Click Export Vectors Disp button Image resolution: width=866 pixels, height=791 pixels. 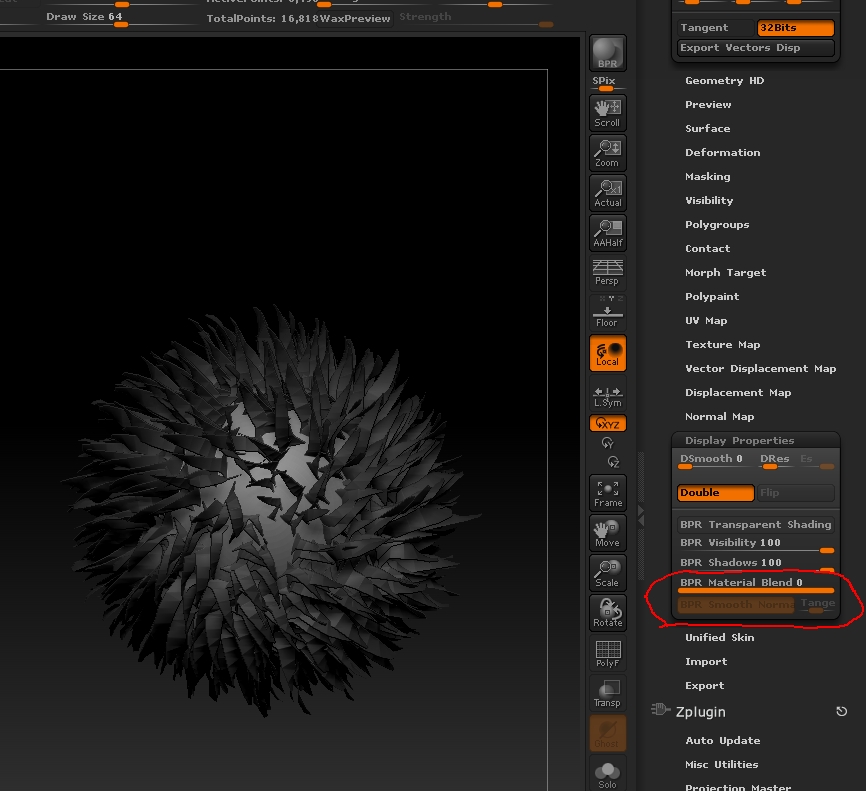click(756, 48)
